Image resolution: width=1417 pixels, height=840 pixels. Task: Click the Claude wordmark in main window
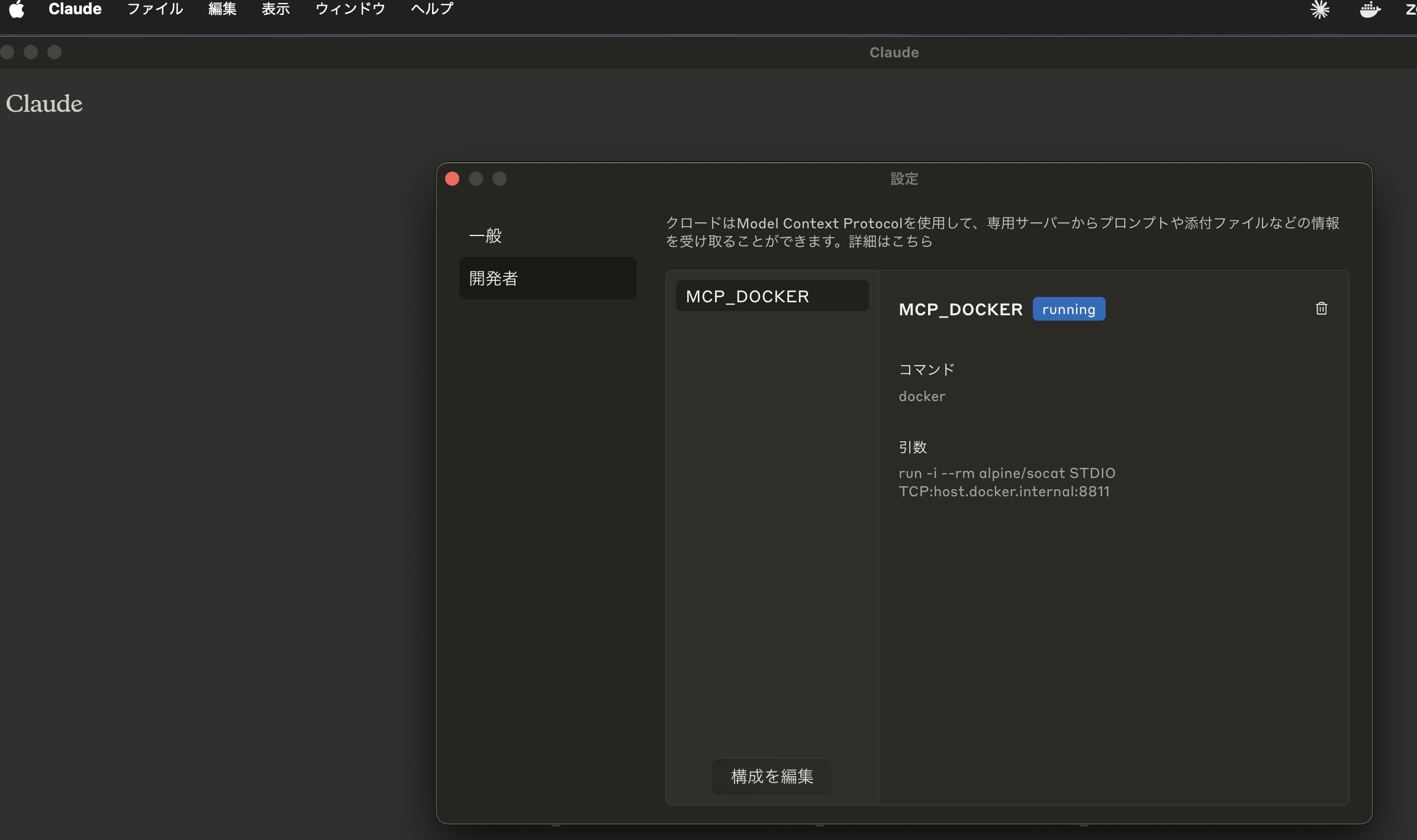[44, 104]
